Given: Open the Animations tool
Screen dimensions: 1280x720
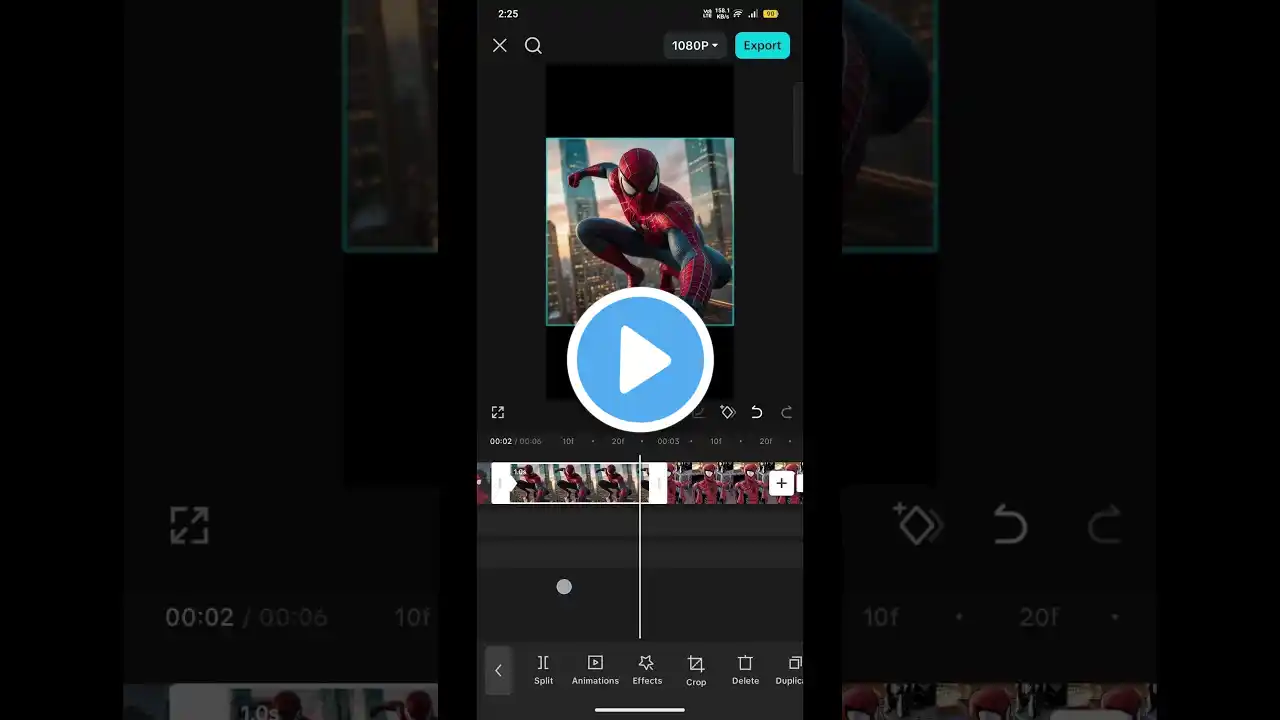Looking at the screenshot, I should click(x=595, y=670).
